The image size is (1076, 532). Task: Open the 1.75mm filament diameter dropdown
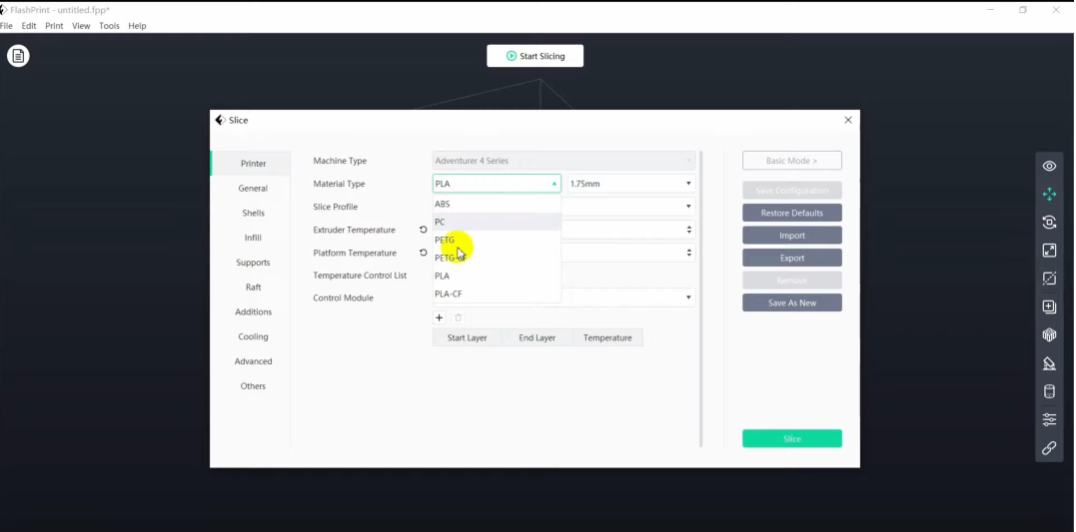631,184
